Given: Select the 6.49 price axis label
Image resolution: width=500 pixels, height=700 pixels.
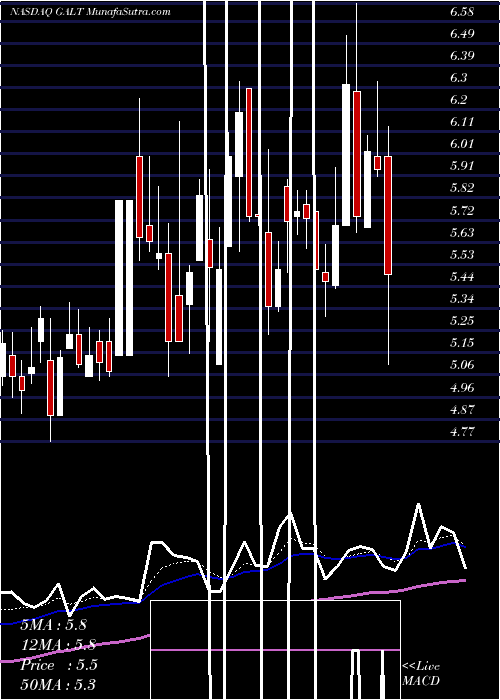Looking at the screenshot, I should click(462, 33).
